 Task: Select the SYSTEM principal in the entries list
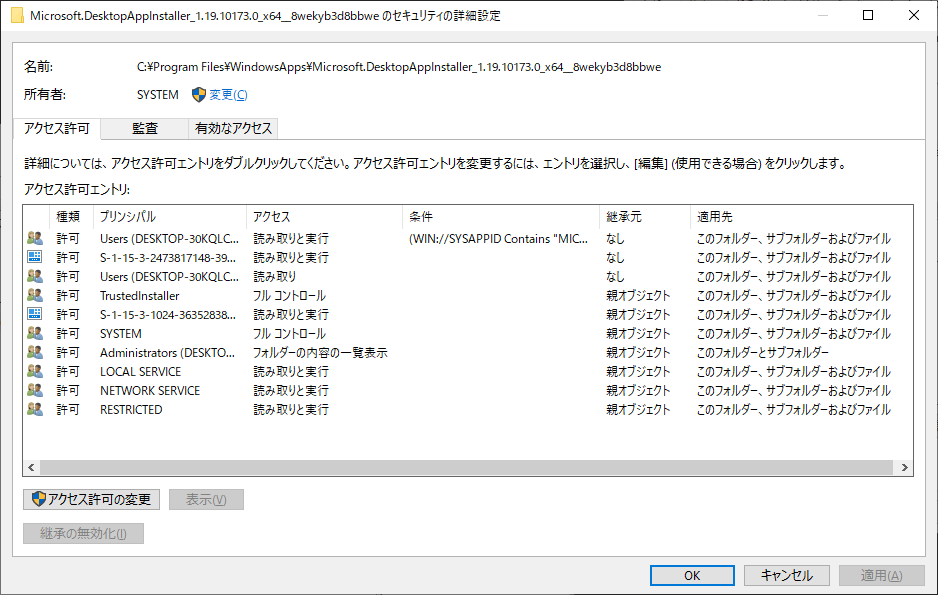click(121, 333)
